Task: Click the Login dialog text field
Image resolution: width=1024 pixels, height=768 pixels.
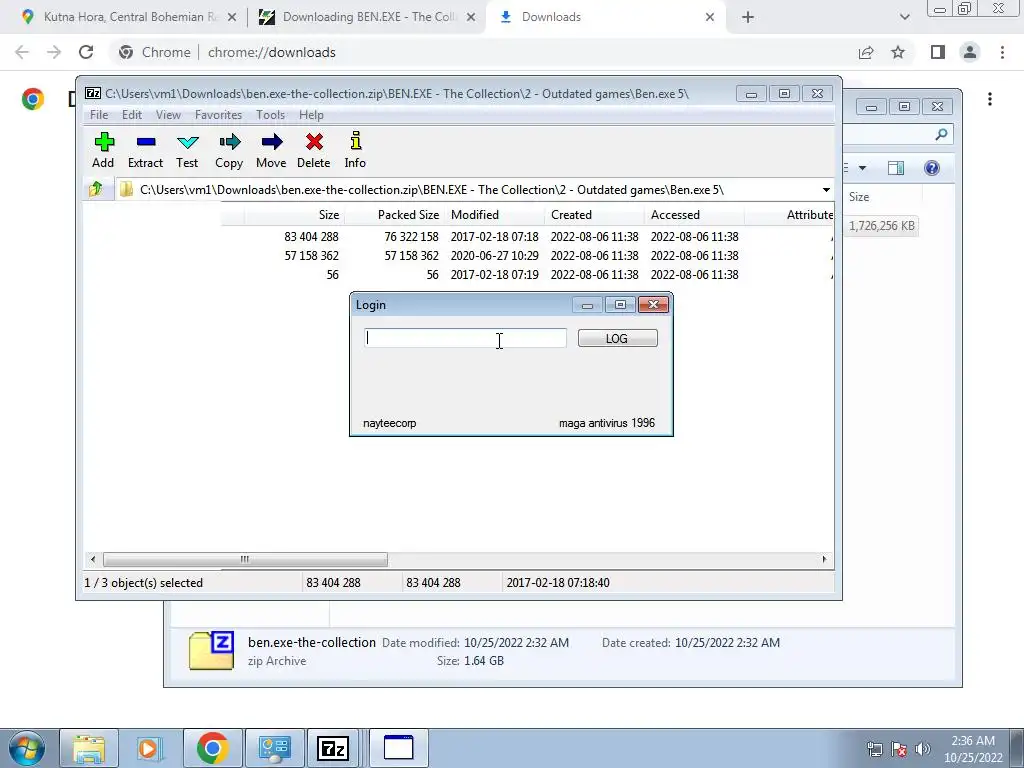Action: 466,338
